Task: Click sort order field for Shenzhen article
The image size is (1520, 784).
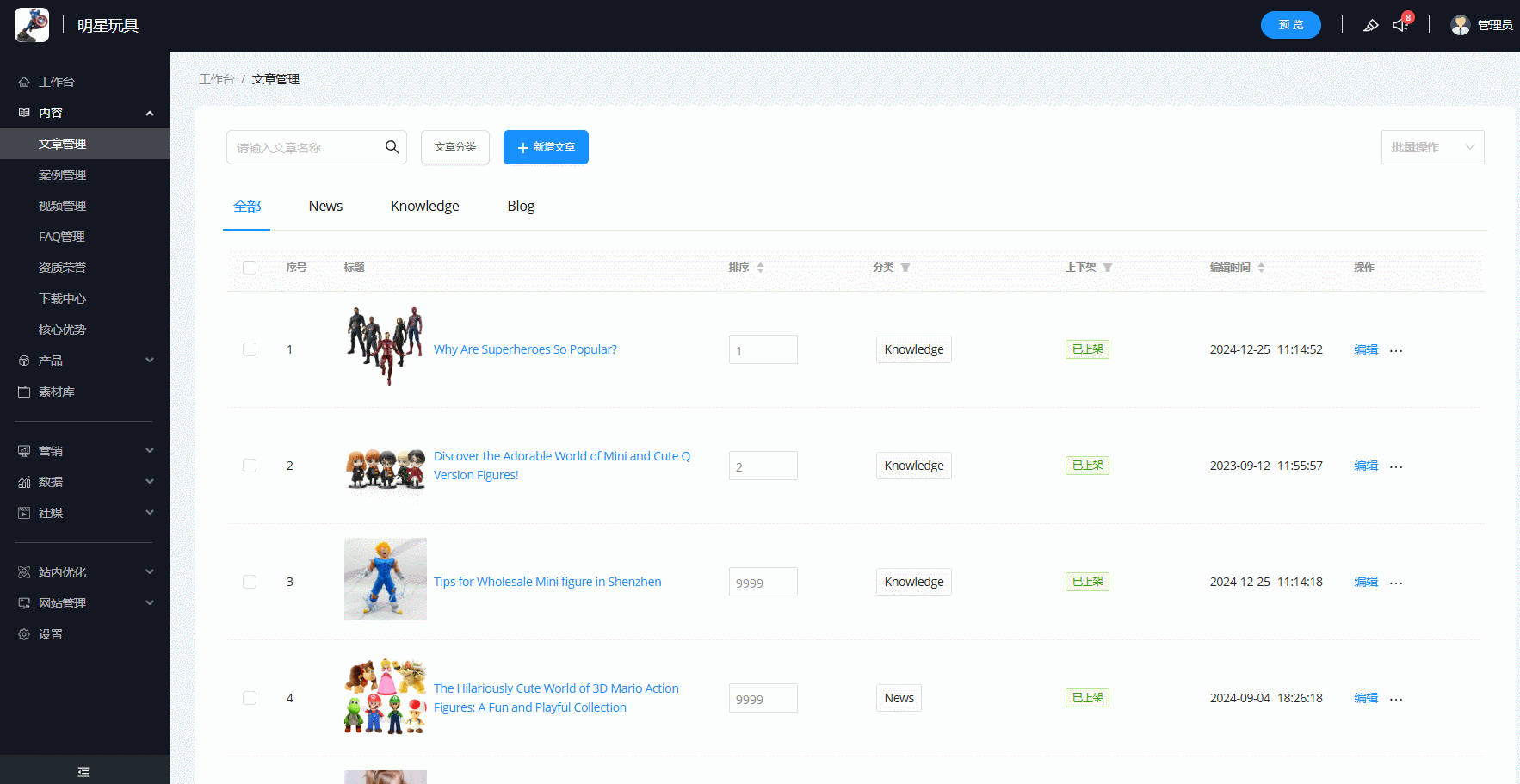Action: (x=763, y=582)
